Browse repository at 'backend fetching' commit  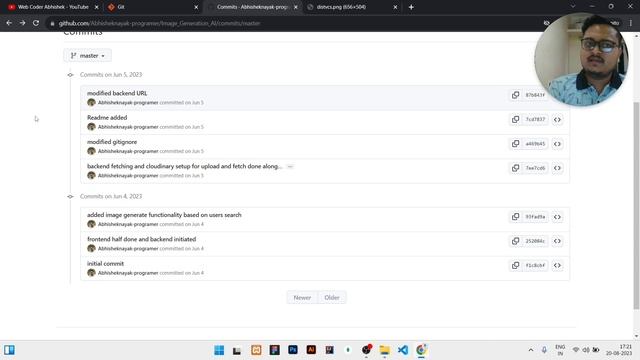tap(557, 168)
